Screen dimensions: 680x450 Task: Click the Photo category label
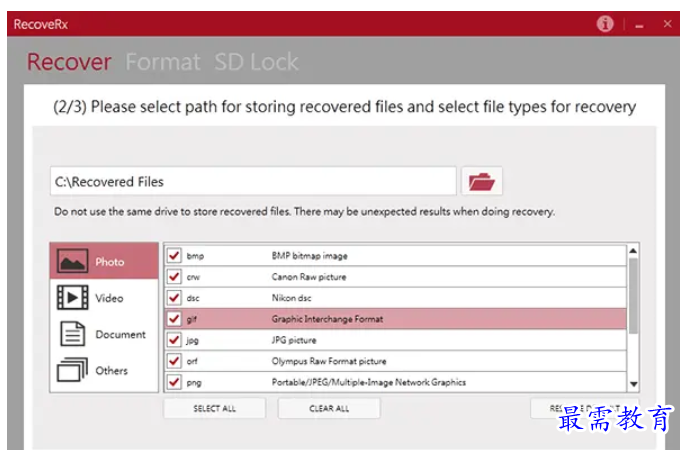(x=110, y=261)
